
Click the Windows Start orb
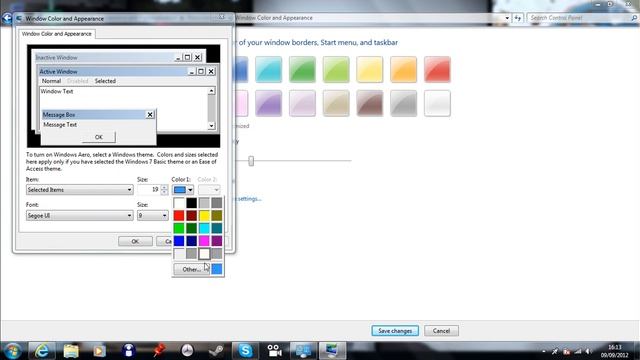point(13,351)
